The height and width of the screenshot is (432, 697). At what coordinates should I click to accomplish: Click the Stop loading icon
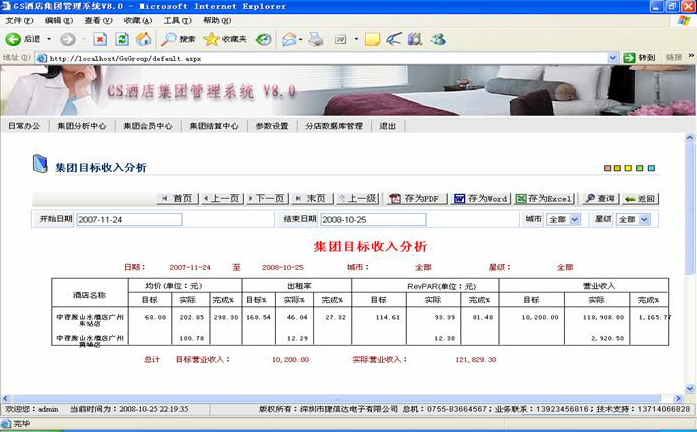(100, 39)
